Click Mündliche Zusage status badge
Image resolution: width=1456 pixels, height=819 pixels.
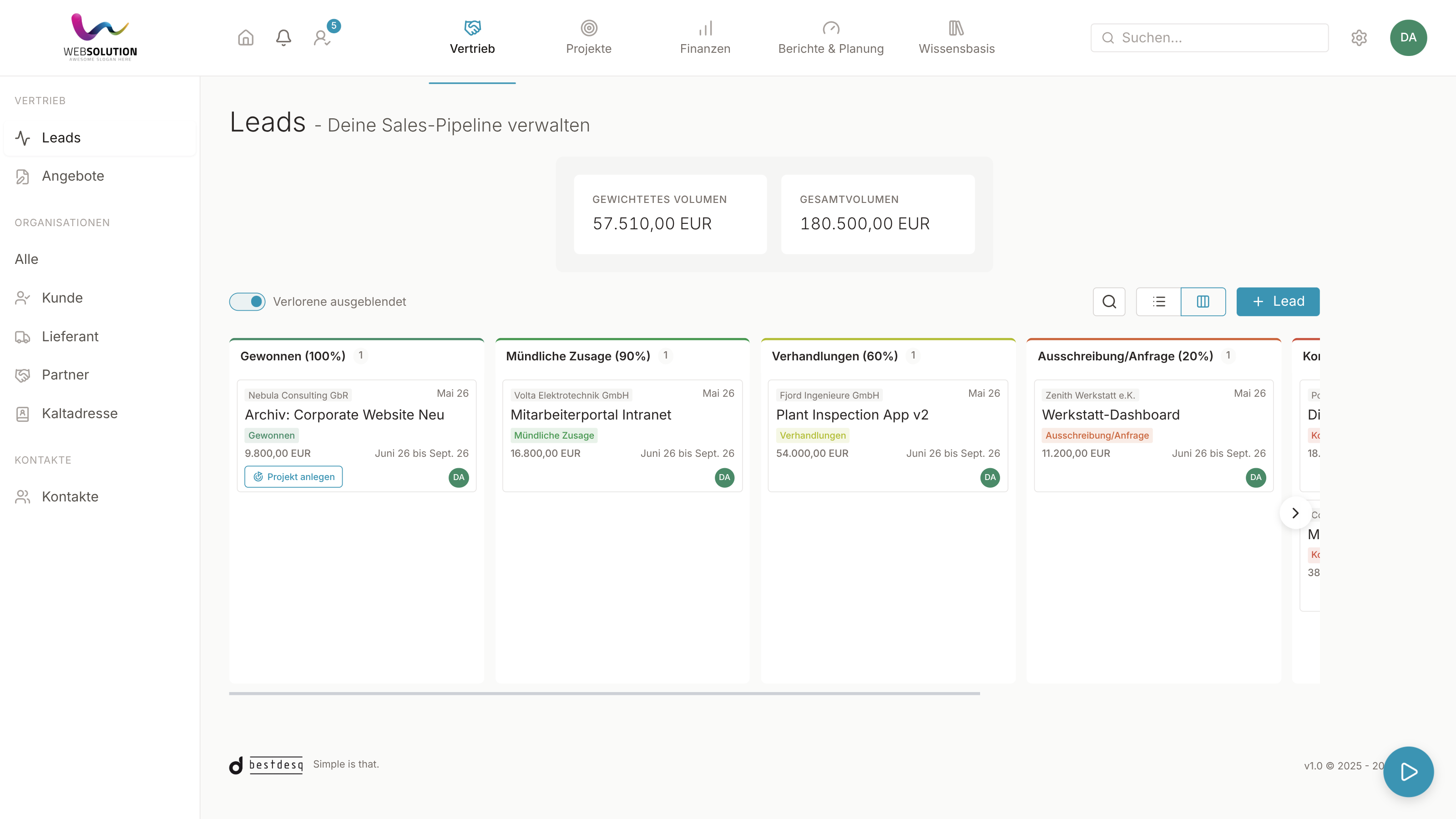[554, 435]
